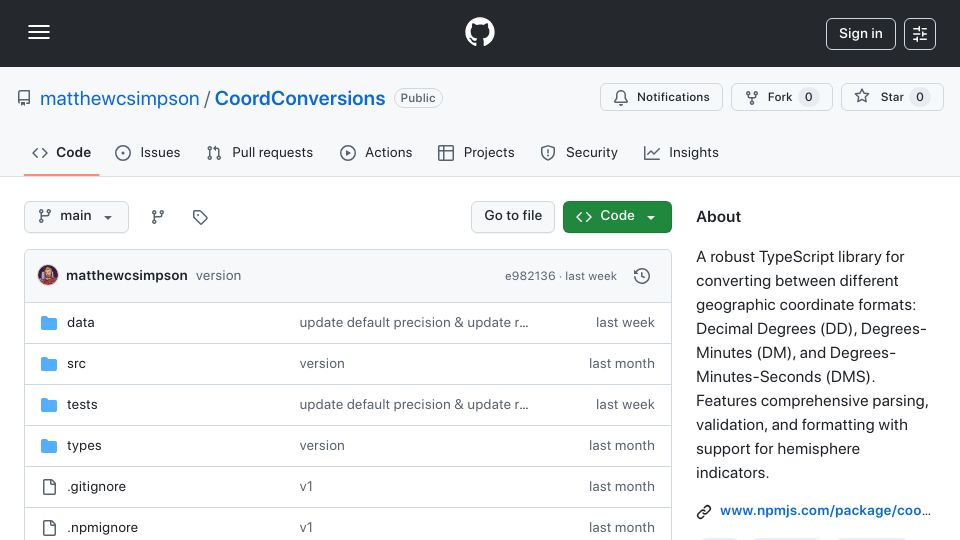The height and width of the screenshot is (540, 960).
Task: View branches via the branch icon
Action: [158, 217]
